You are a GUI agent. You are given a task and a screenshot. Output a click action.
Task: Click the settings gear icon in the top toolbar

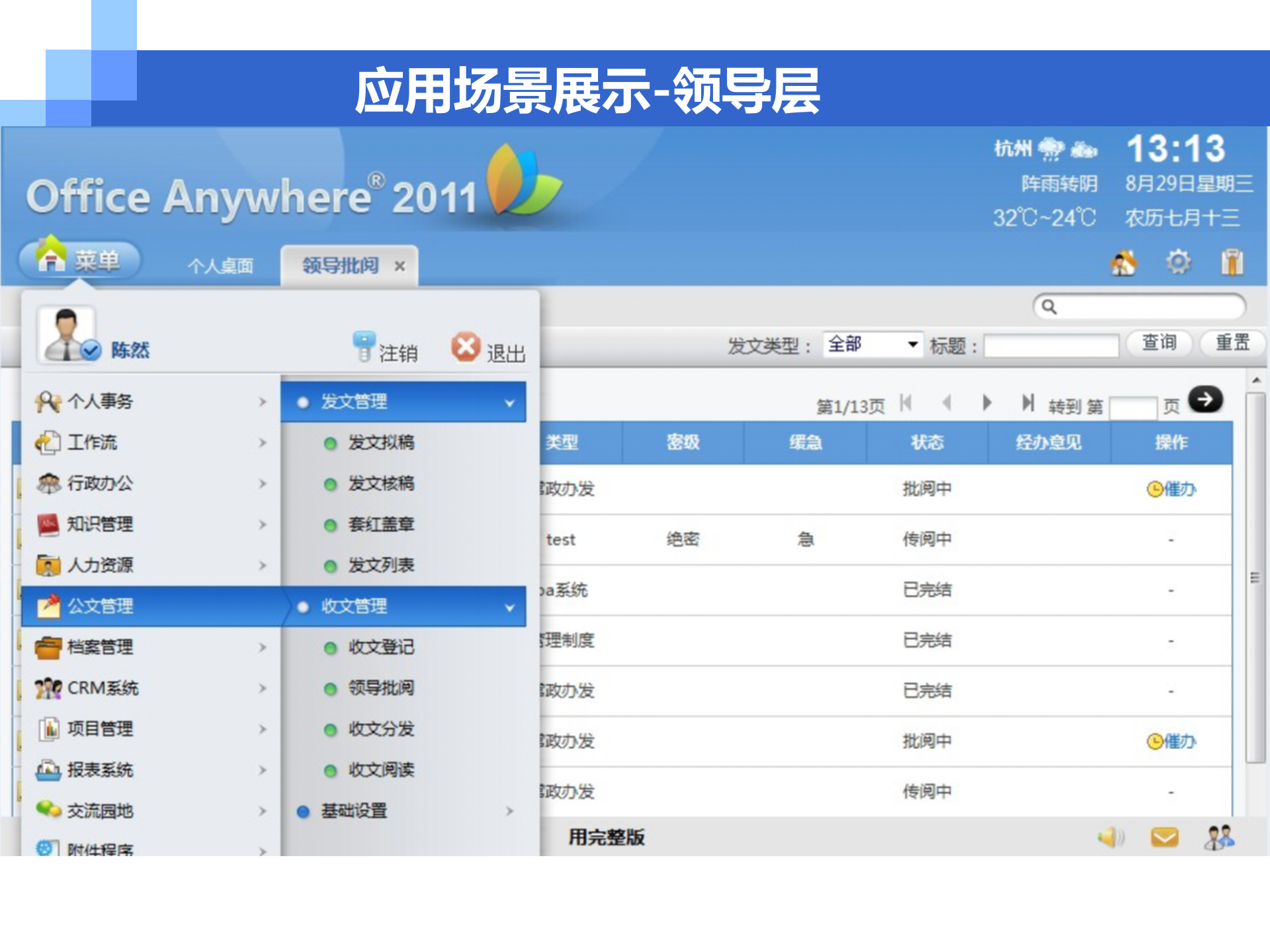pyautogui.click(x=1179, y=262)
